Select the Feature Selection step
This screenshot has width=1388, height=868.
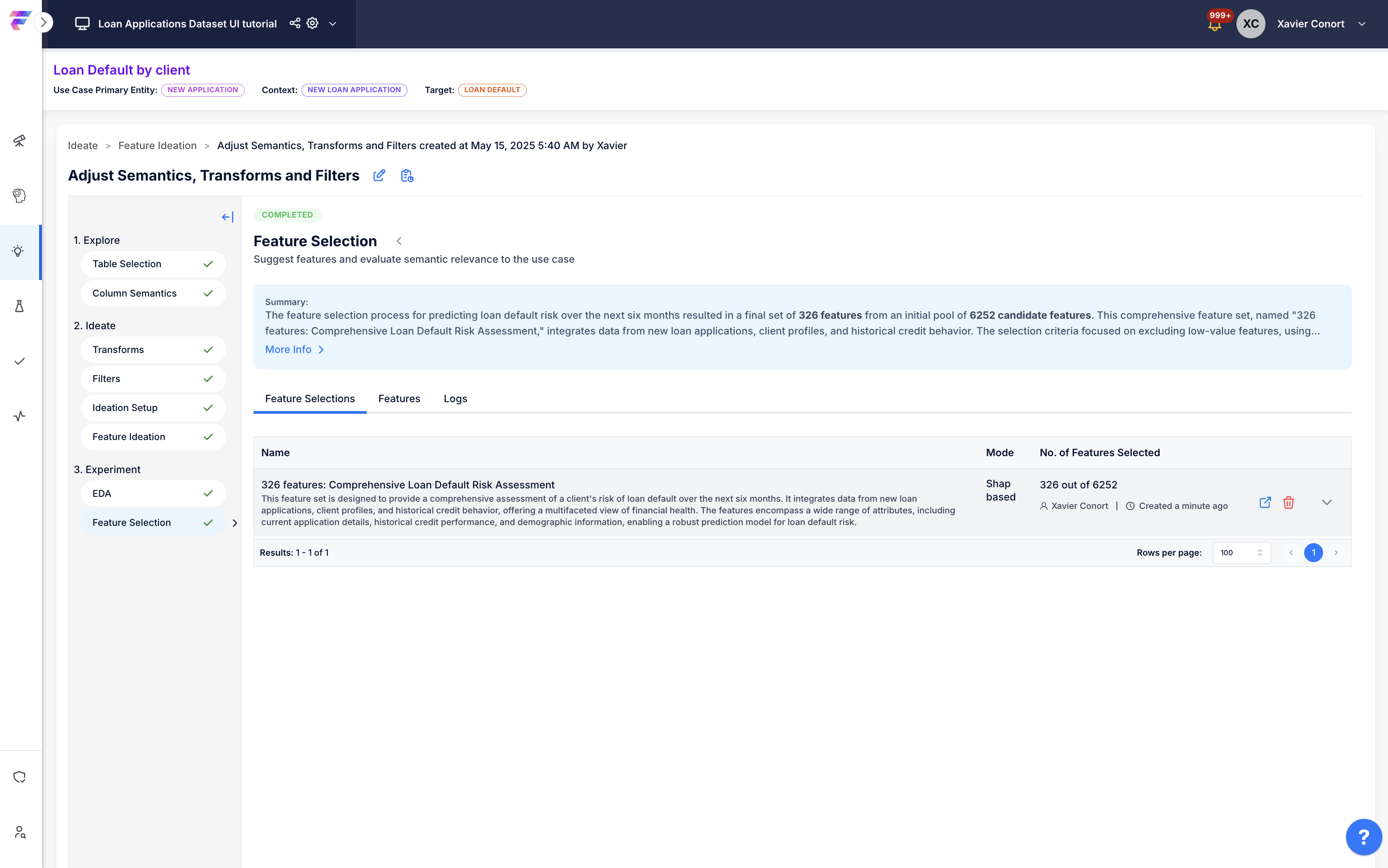click(x=153, y=522)
